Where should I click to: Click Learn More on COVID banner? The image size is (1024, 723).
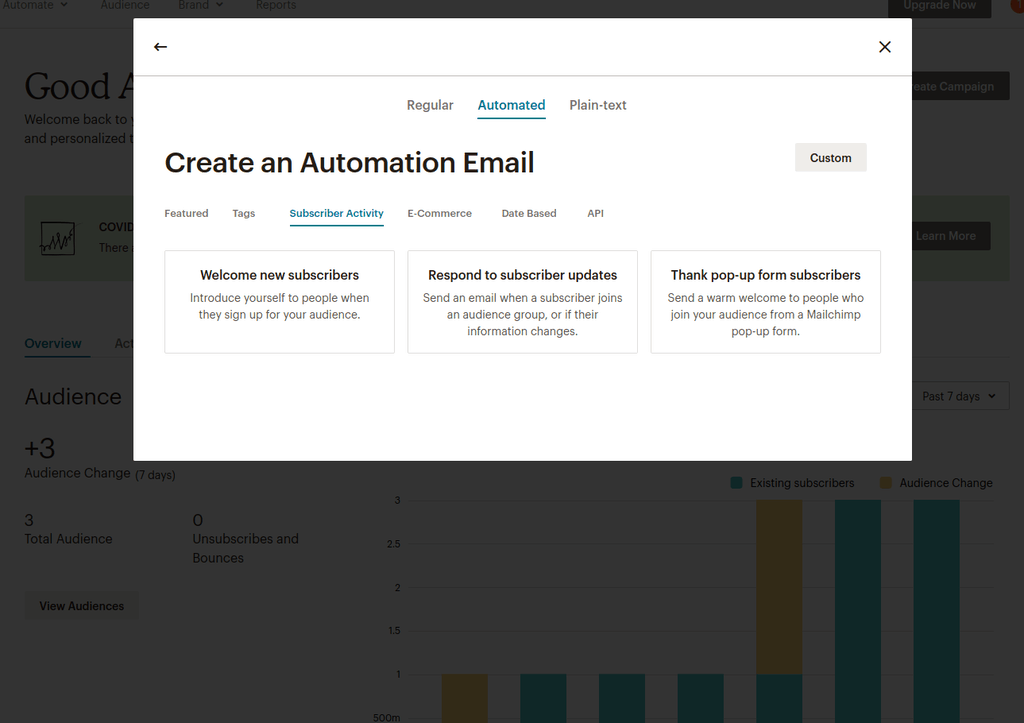point(951,236)
